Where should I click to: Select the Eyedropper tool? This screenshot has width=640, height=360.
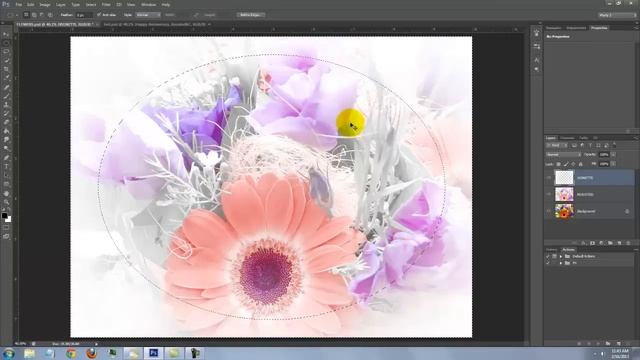[x=6, y=78]
